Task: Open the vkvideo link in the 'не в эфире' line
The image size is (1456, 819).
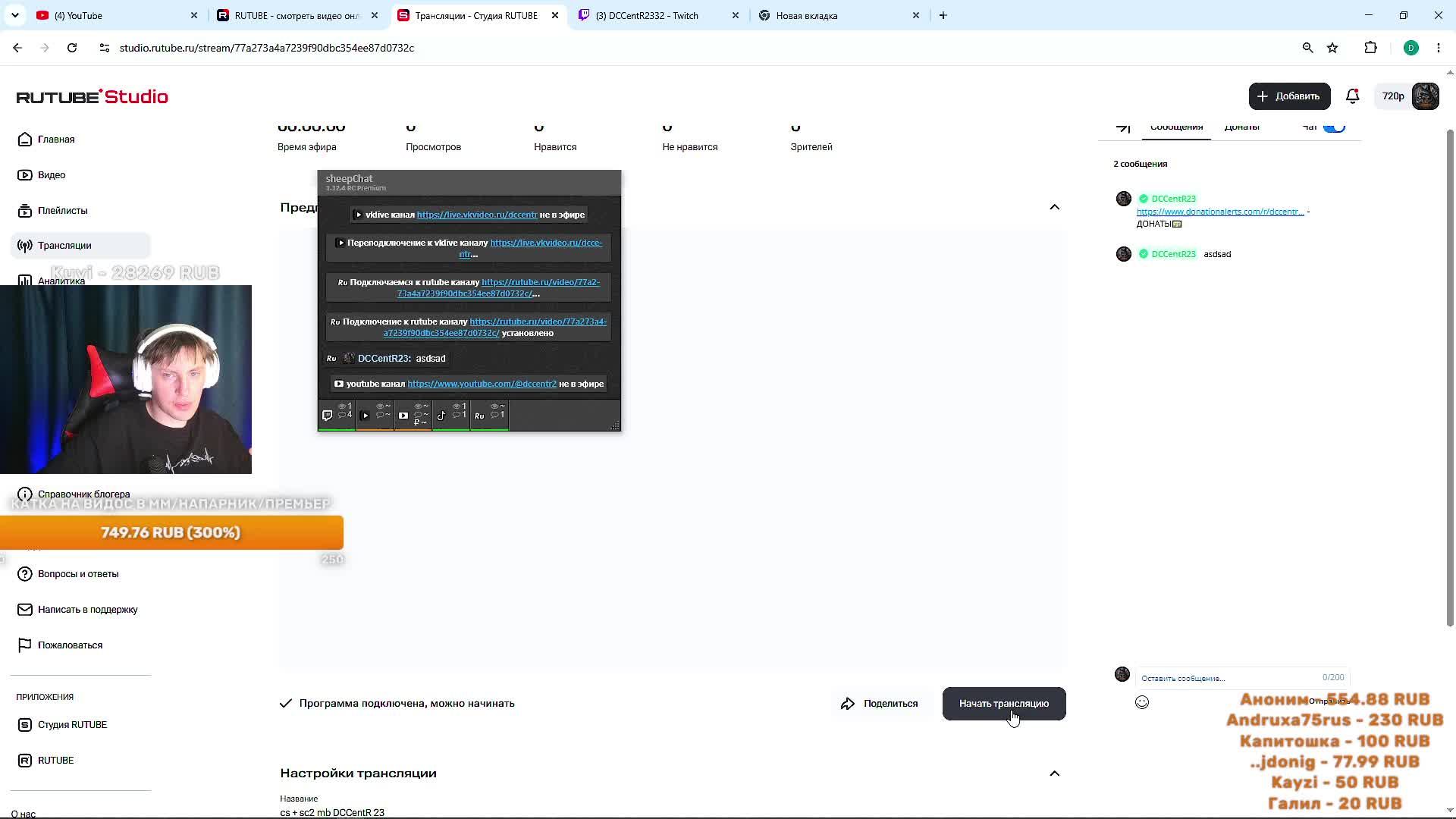Action: pyautogui.click(x=477, y=215)
